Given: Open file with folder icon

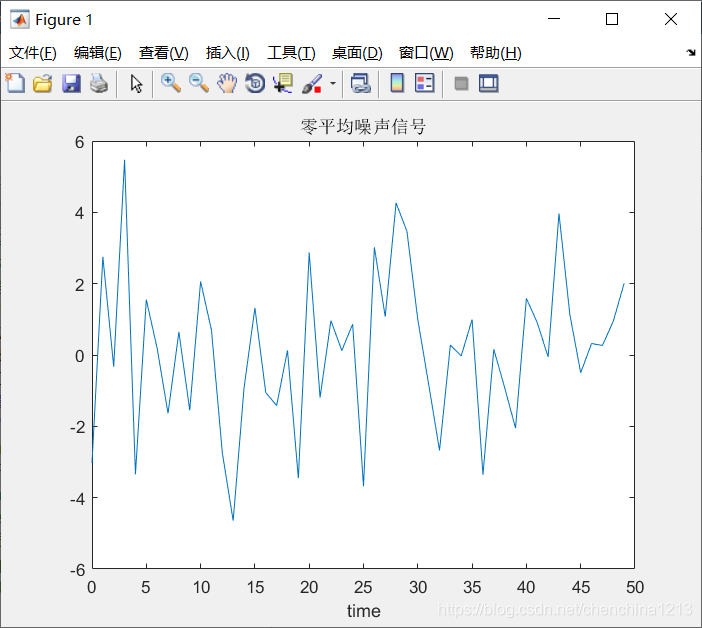Looking at the screenshot, I should point(43,84).
